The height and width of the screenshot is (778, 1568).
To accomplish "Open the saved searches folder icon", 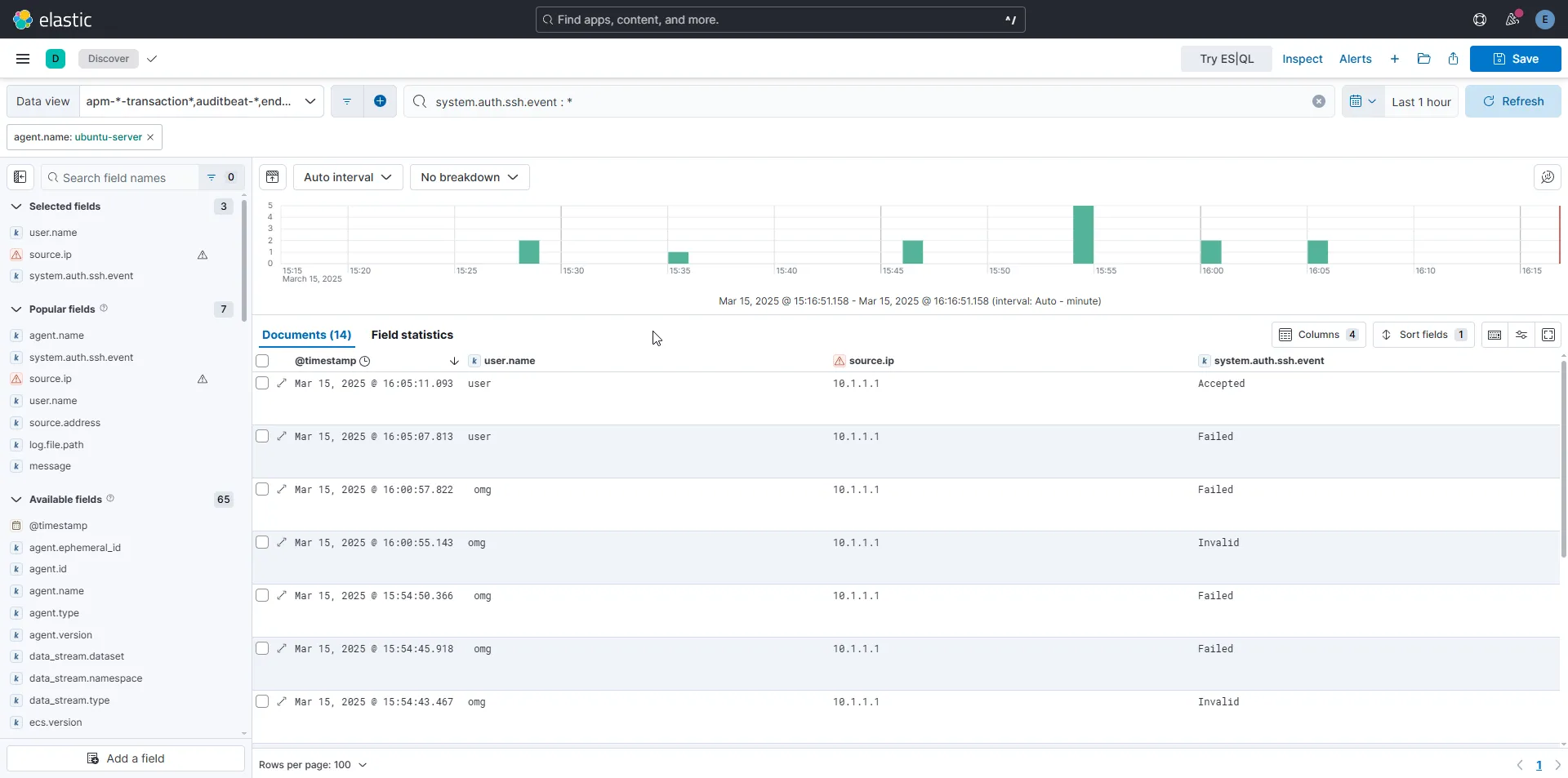I will (1423, 59).
